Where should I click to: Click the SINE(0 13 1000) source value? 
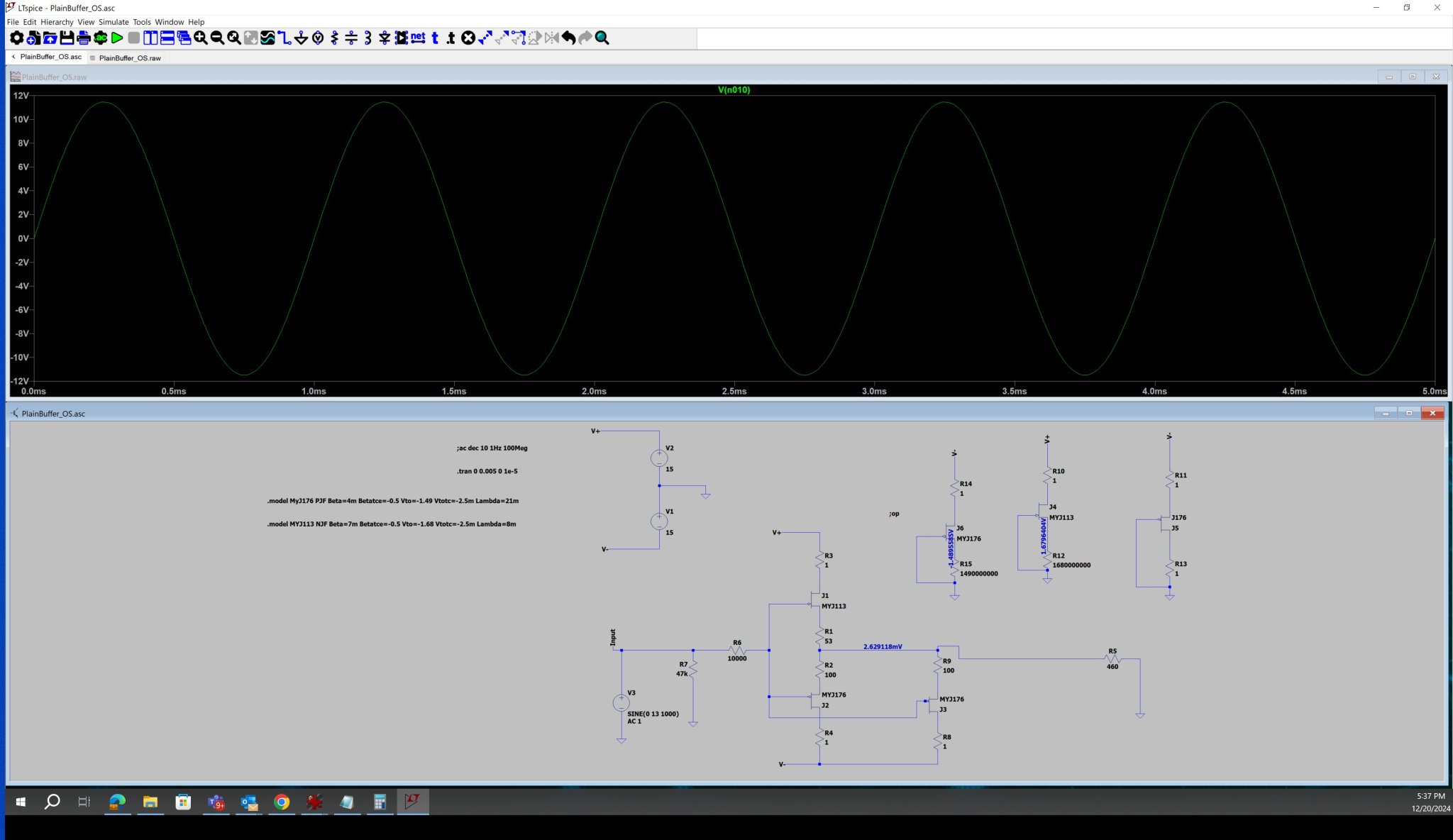[x=653, y=714]
